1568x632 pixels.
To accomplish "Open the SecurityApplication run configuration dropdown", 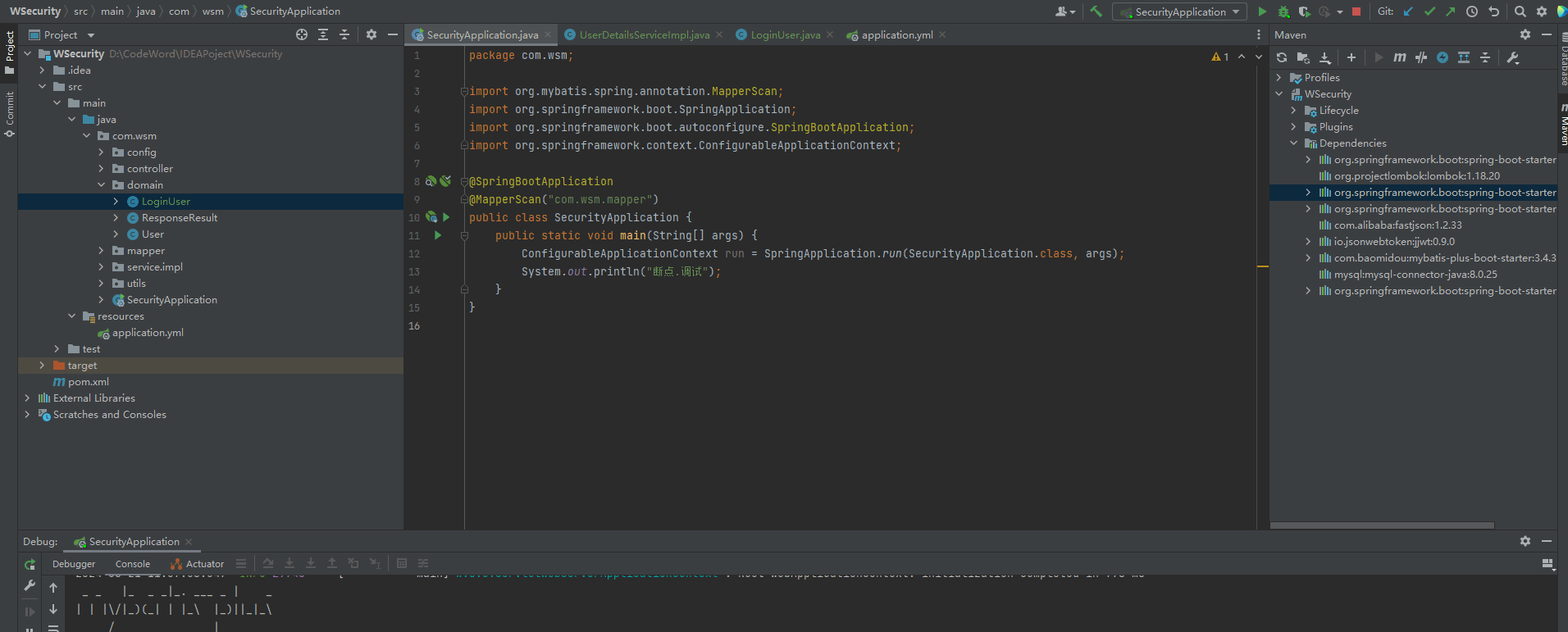I will (x=1179, y=11).
